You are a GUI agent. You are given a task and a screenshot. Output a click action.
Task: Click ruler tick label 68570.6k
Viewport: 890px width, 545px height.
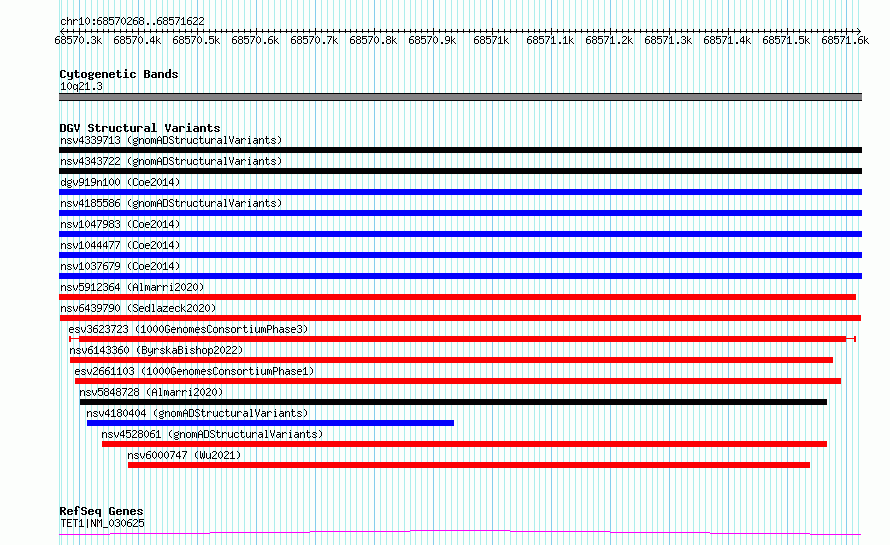255,41
